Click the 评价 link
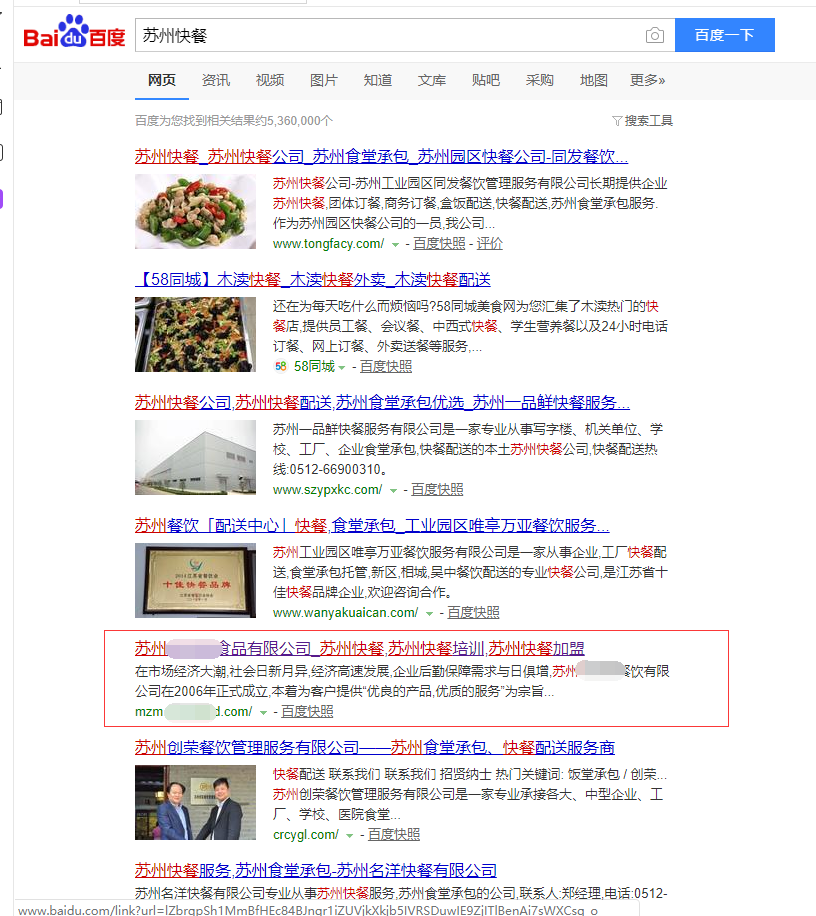 (x=489, y=244)
